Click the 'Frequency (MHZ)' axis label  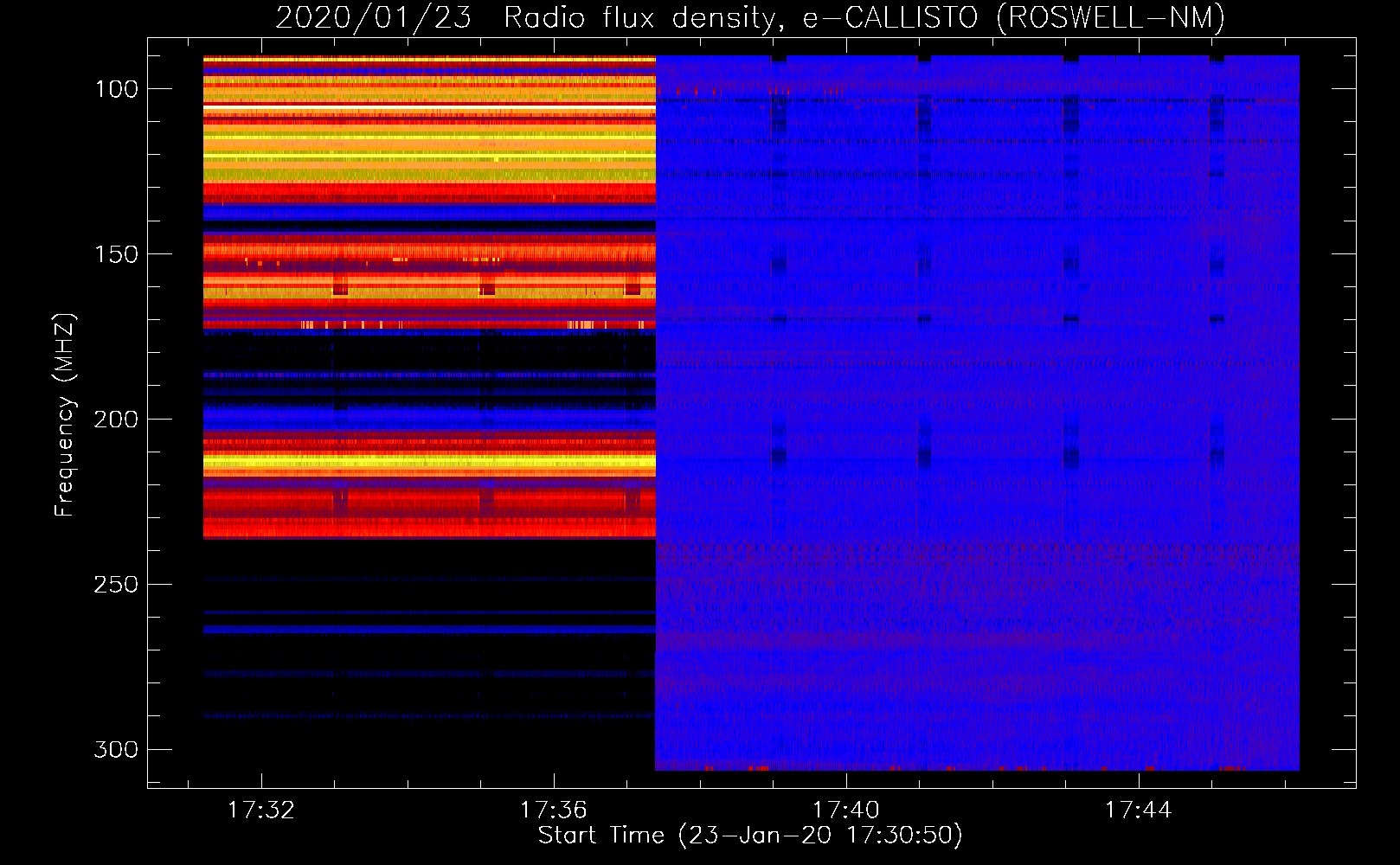65,415
